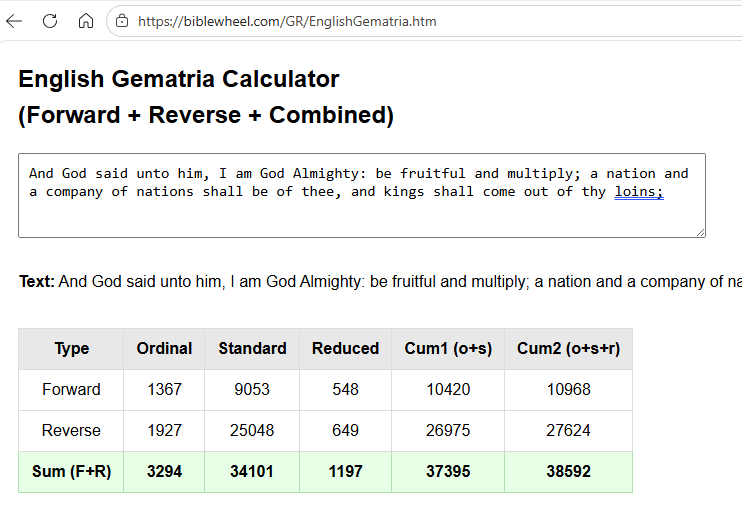Viewport: 742px width, 520px height.
Task: Click the Forward Ordinal value 1367
Action: point(164,390)
